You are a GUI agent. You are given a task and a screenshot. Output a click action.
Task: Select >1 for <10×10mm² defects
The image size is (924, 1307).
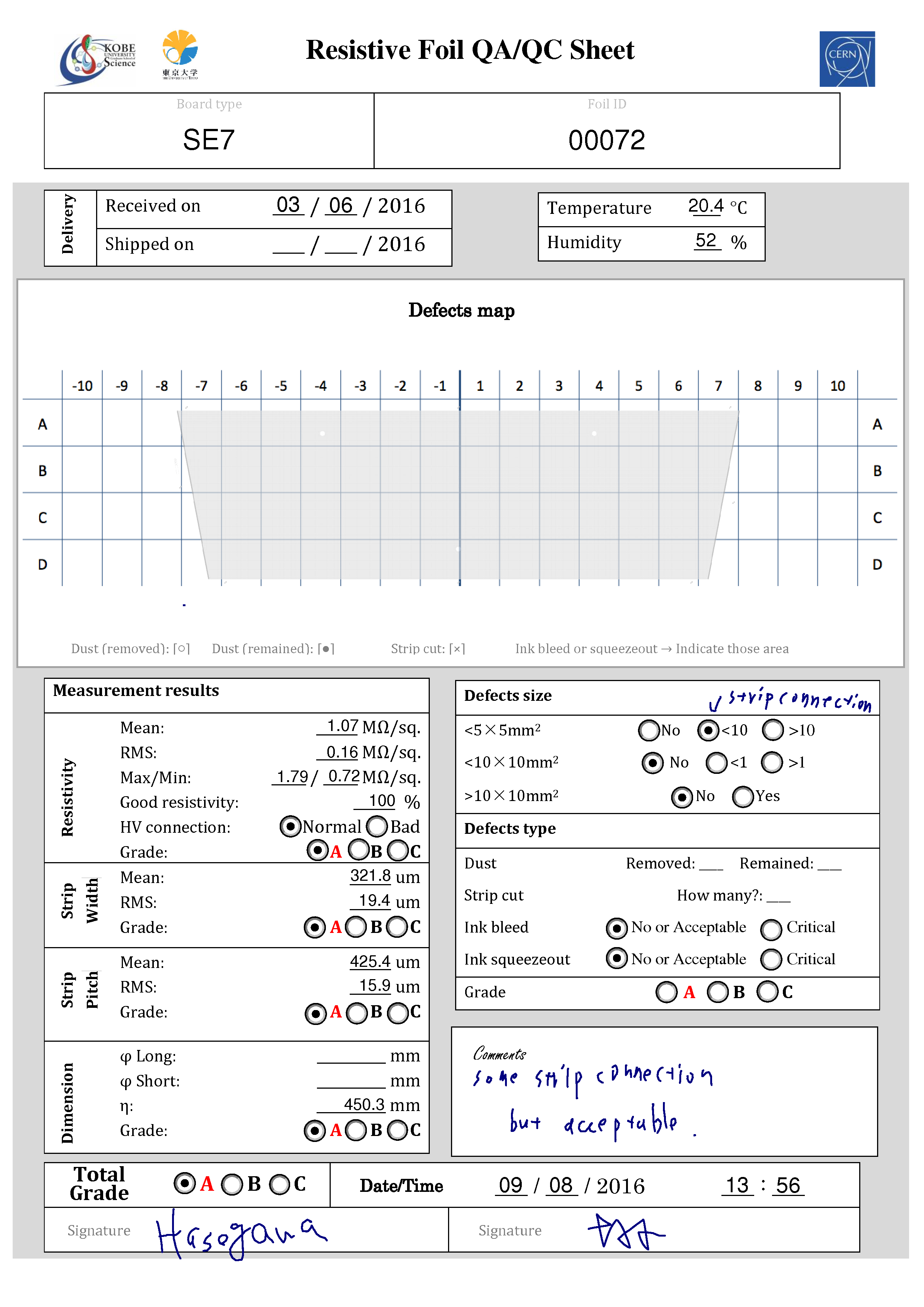pyautogui.click(x=772, y=763)
